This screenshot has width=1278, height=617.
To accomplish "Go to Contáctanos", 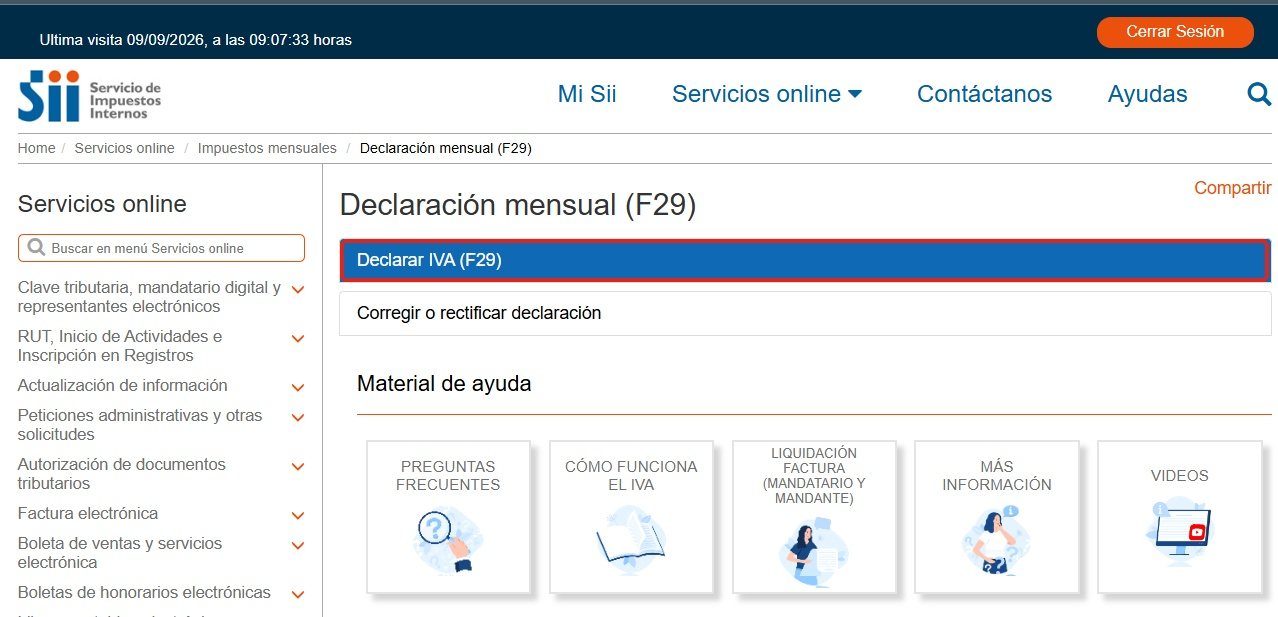I will click(x=984, y=94).
